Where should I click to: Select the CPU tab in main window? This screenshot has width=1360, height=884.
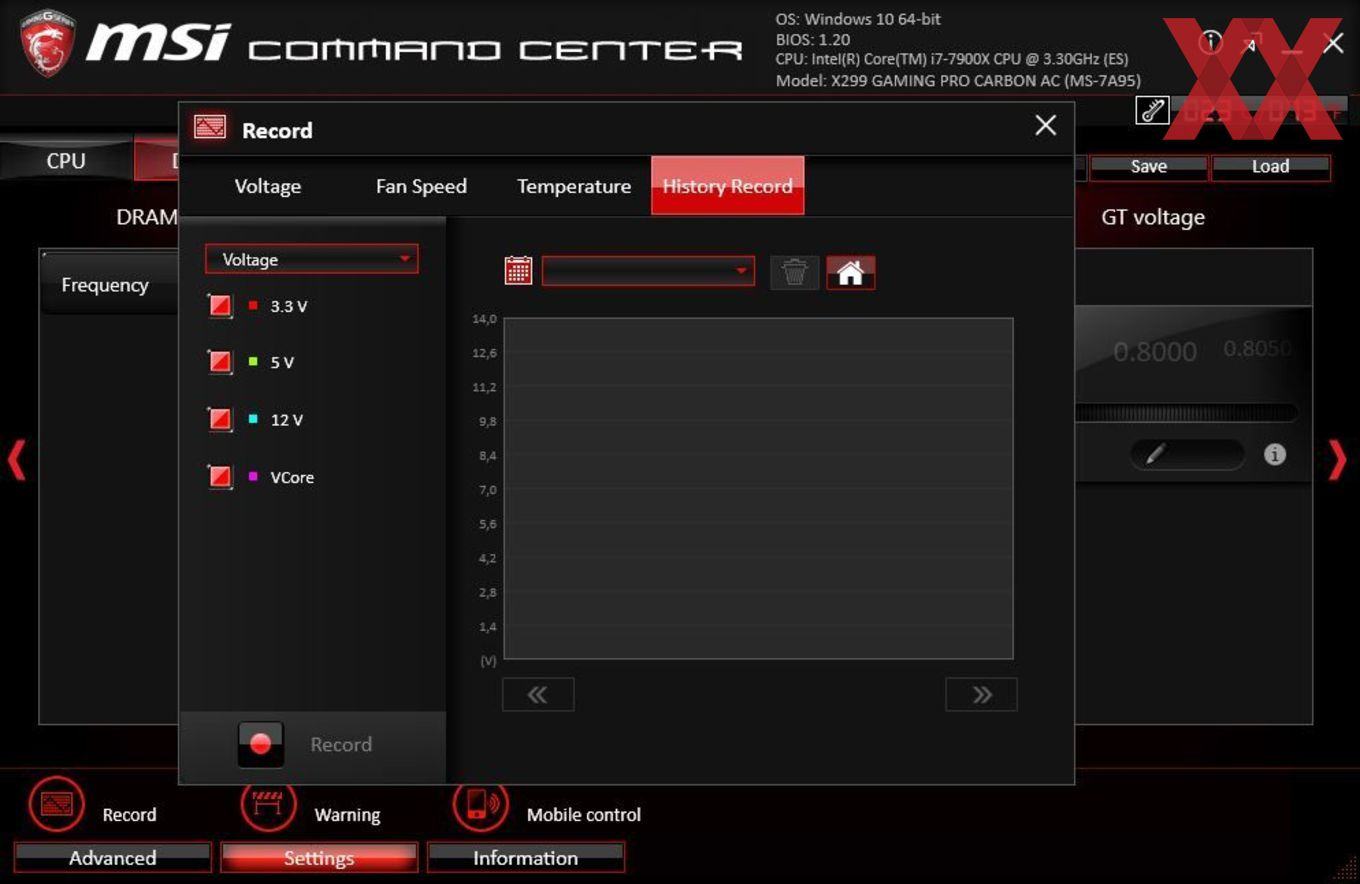tap(66, 160)
